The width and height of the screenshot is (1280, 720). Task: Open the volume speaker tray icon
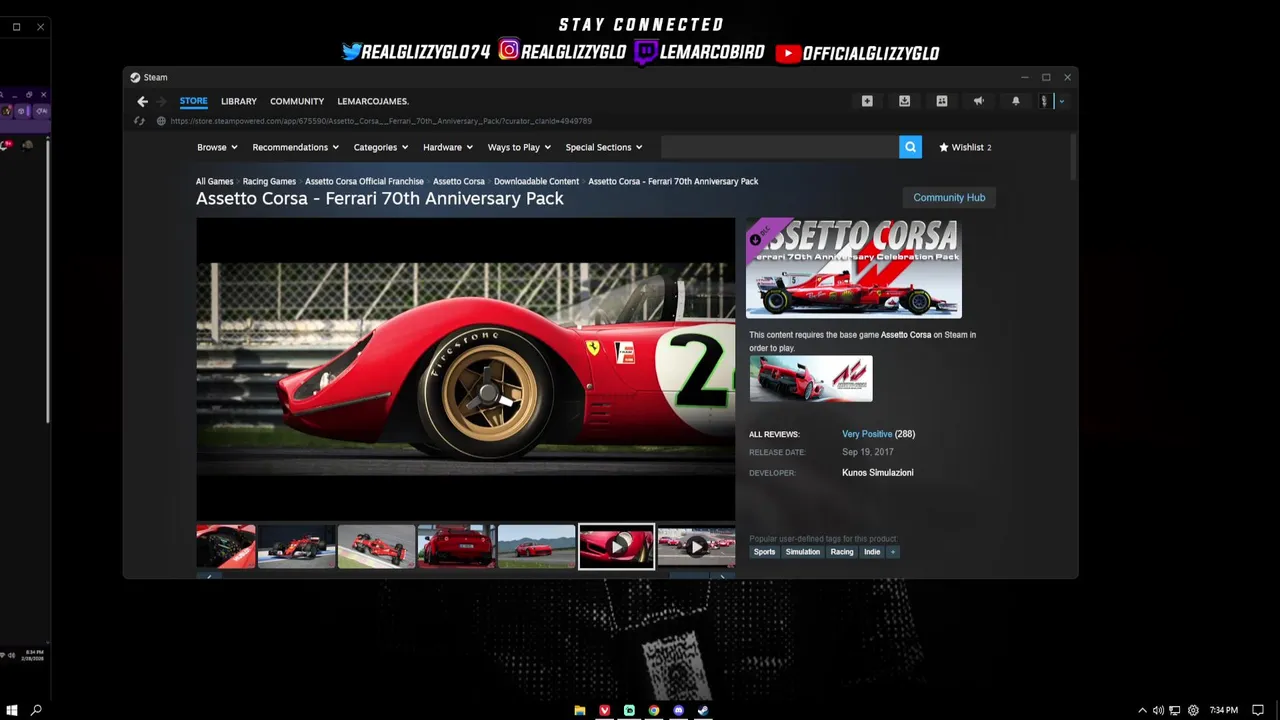[1158, 710]
